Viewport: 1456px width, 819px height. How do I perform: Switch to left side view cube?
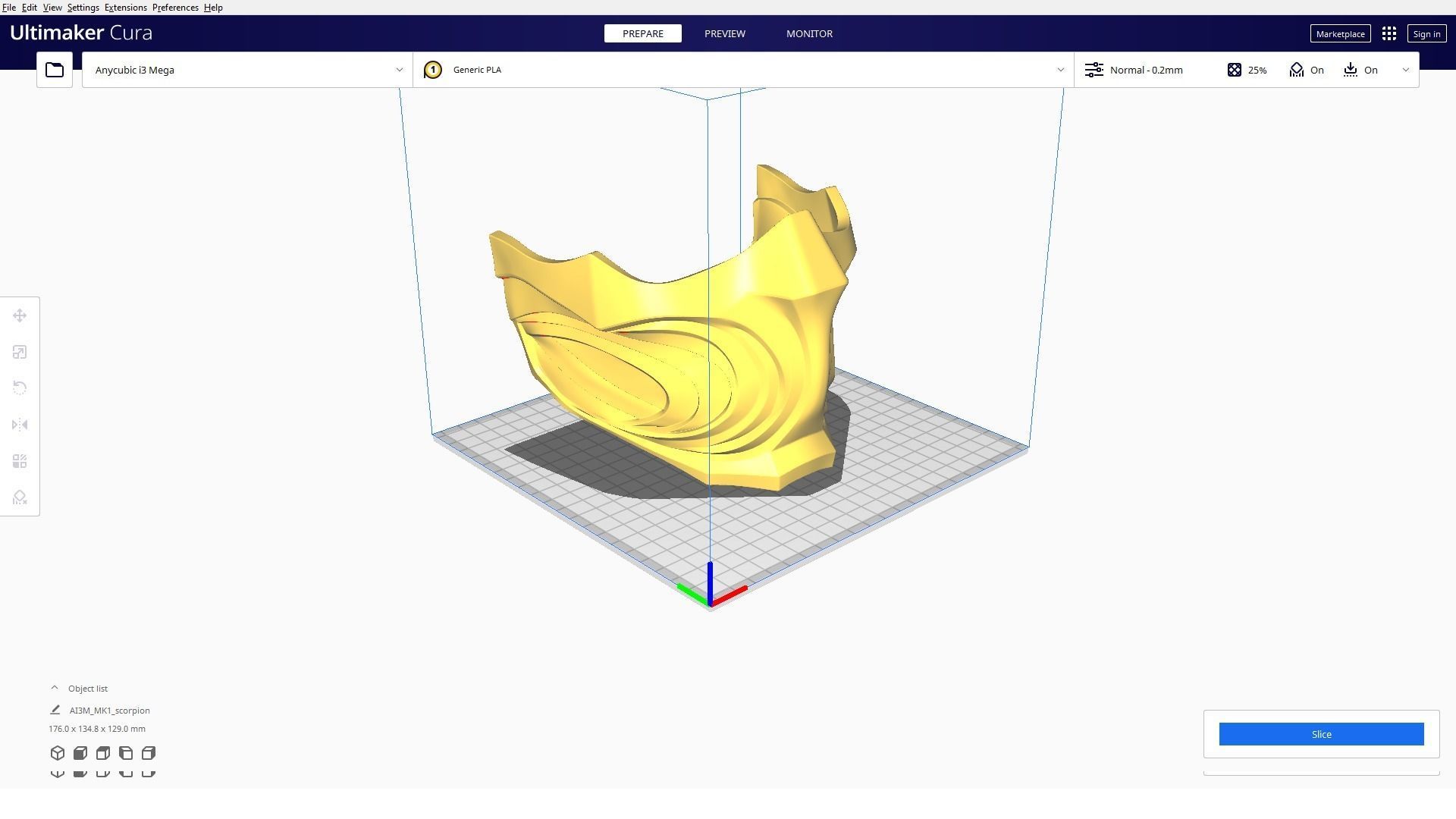click(126, 753)
